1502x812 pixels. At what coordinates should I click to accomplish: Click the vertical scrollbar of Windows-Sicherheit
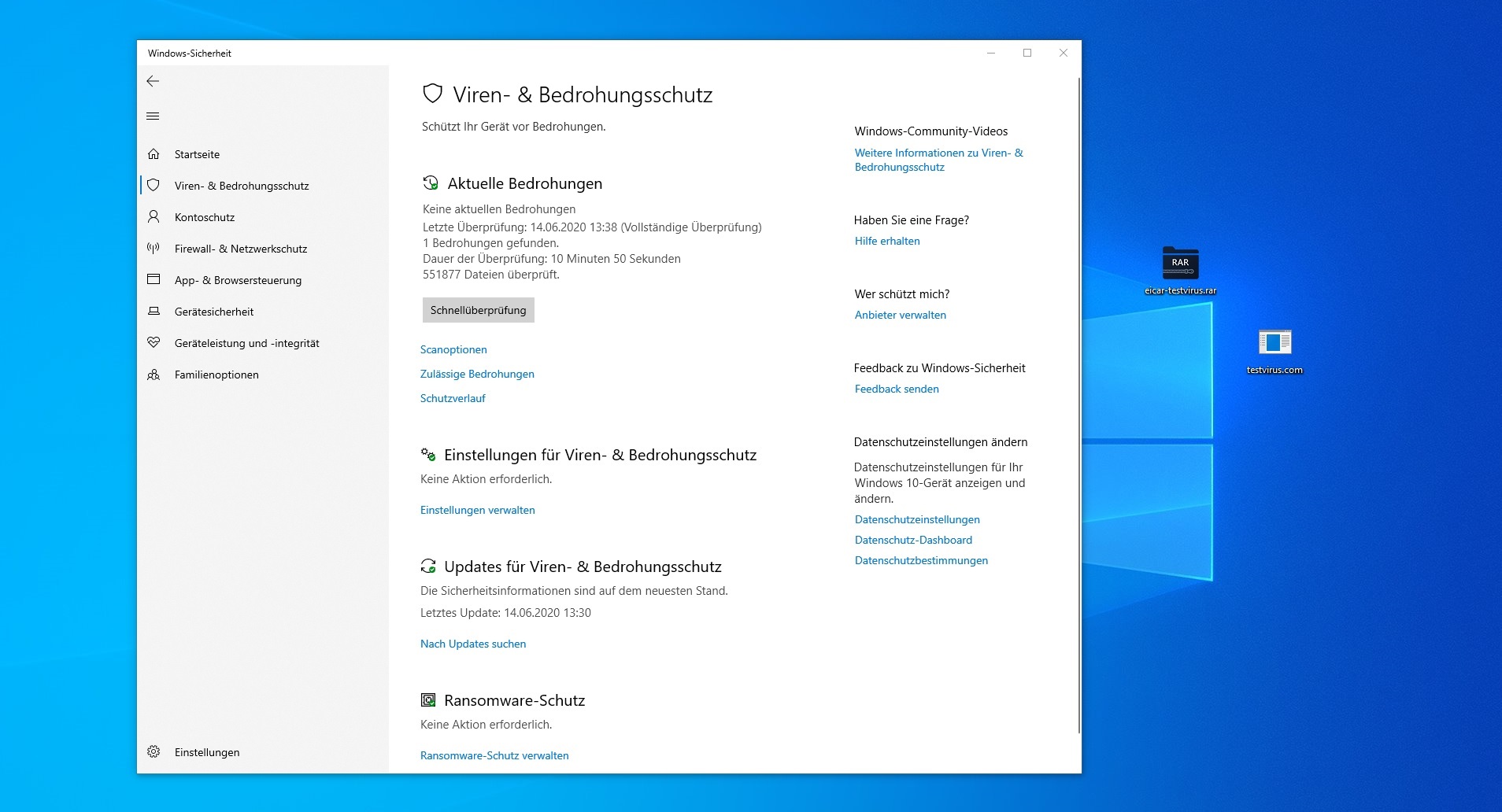(1078, 406)
